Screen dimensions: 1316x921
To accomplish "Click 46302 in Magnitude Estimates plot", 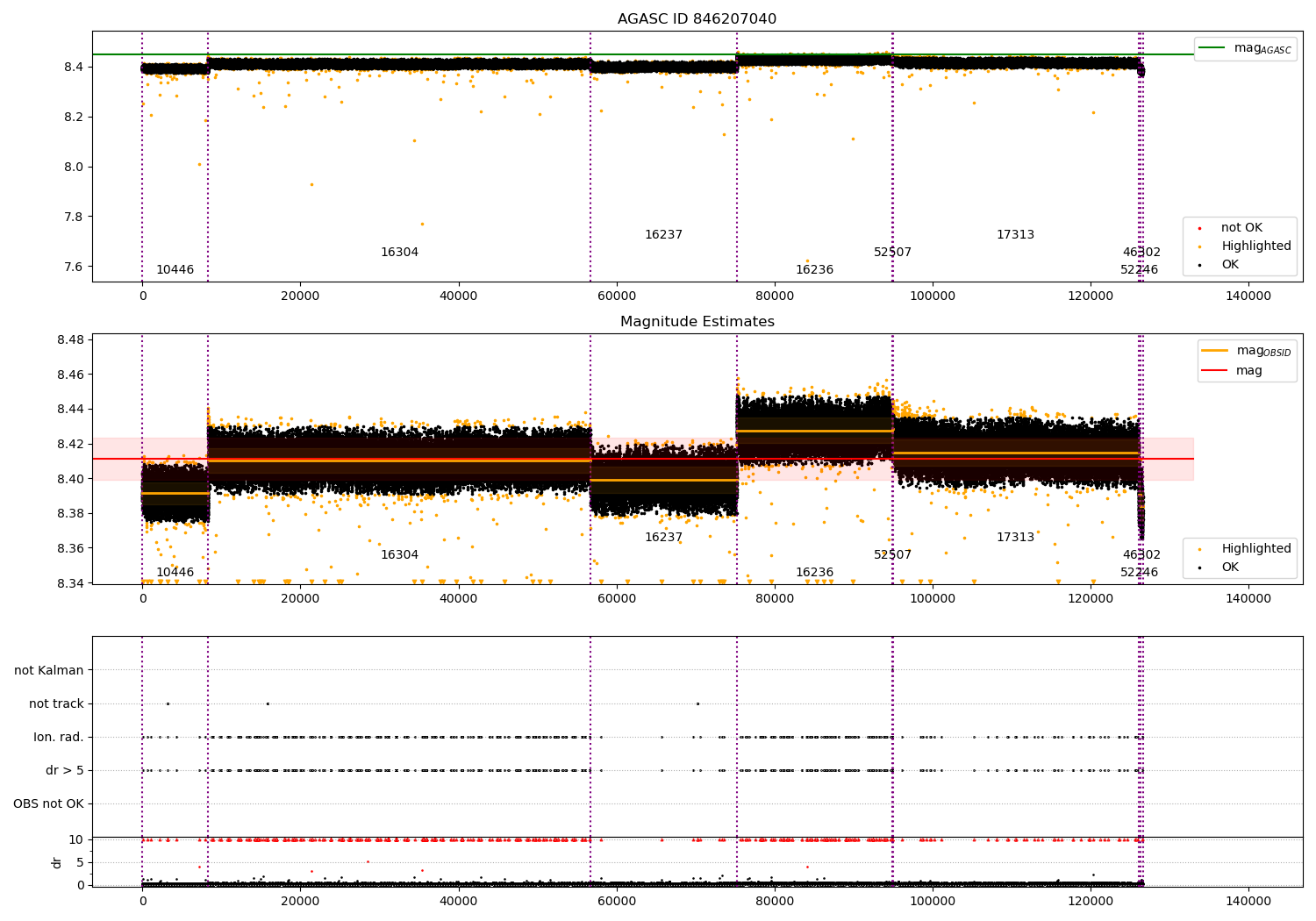I will [x=1141, y=555].
